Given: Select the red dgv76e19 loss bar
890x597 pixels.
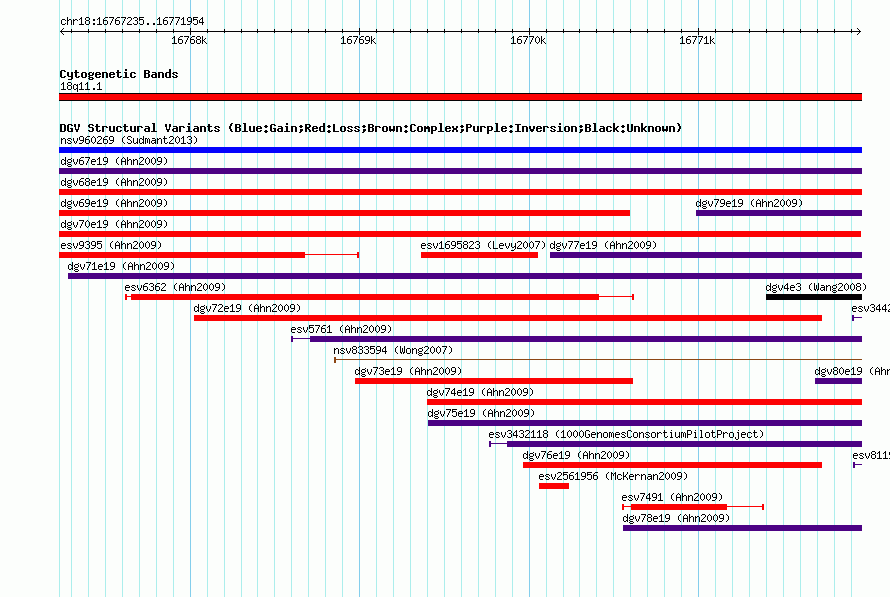Looking at the screenshot, I should (673, 465).
